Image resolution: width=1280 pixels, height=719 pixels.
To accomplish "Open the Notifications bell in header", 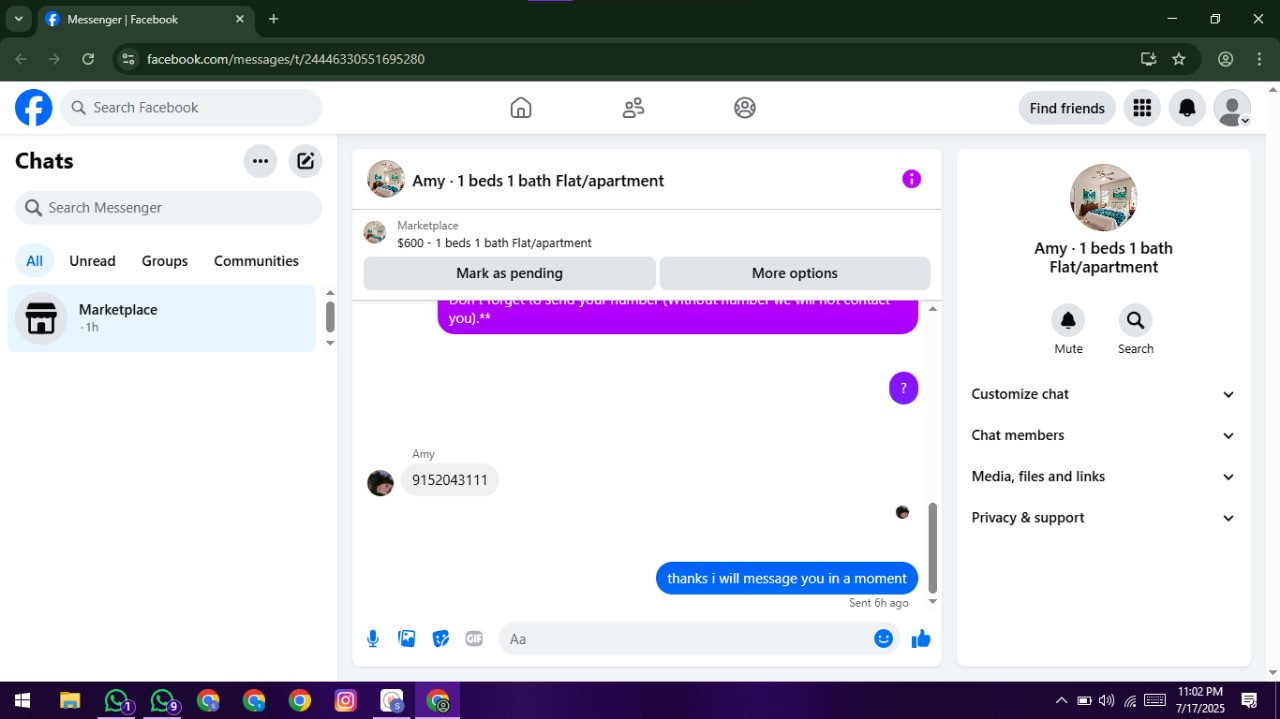I will (1187, 108).
